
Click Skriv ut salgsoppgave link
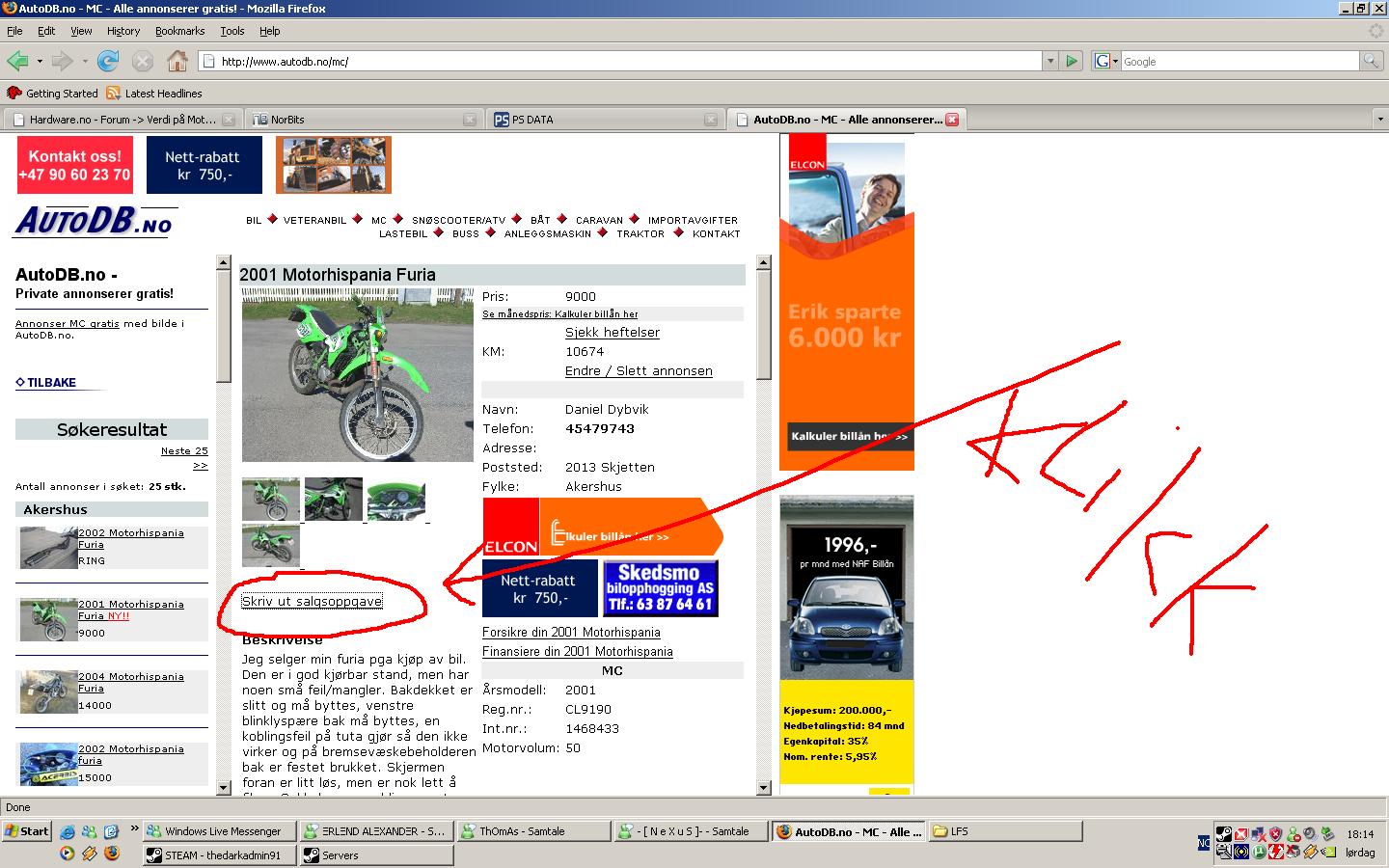pos(312,601)
